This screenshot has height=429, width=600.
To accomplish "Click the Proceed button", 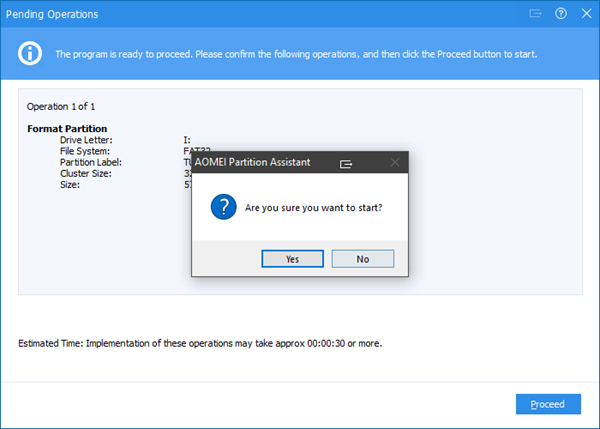I will [548, 404].
